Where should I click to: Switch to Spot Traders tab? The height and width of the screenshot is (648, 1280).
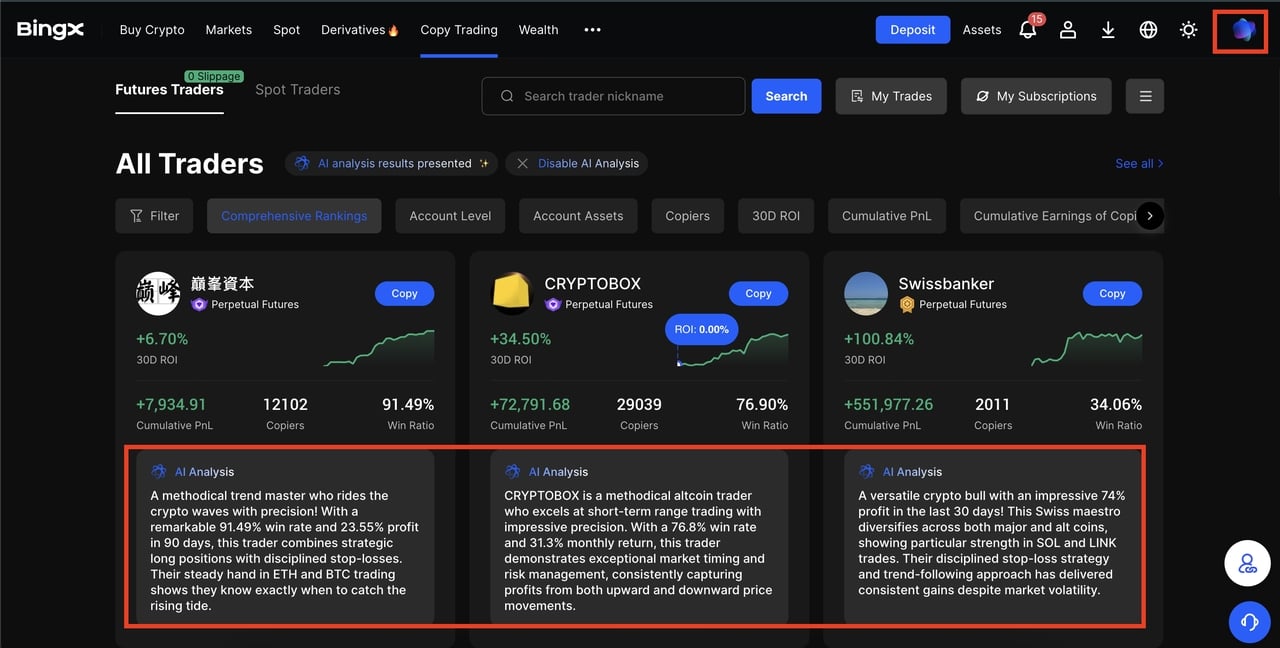pyautogui.click(x=298, y=90)
